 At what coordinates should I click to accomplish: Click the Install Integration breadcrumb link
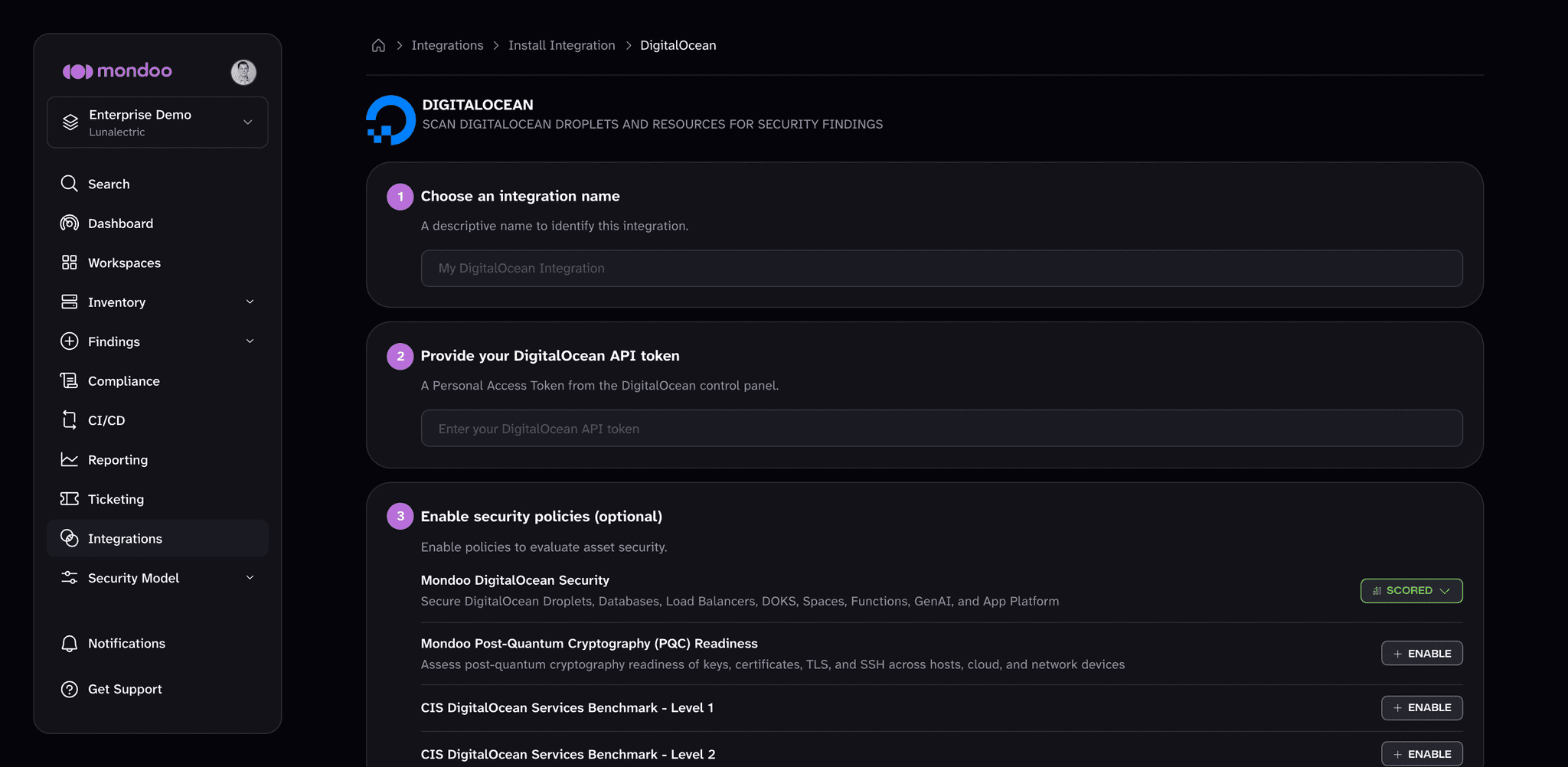tap(562, 45)
